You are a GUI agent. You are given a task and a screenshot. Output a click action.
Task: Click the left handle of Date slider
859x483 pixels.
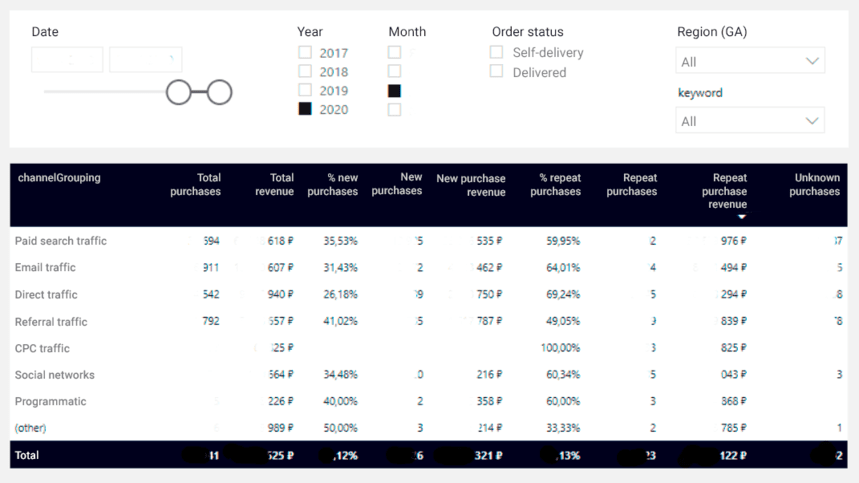point(179,93)
